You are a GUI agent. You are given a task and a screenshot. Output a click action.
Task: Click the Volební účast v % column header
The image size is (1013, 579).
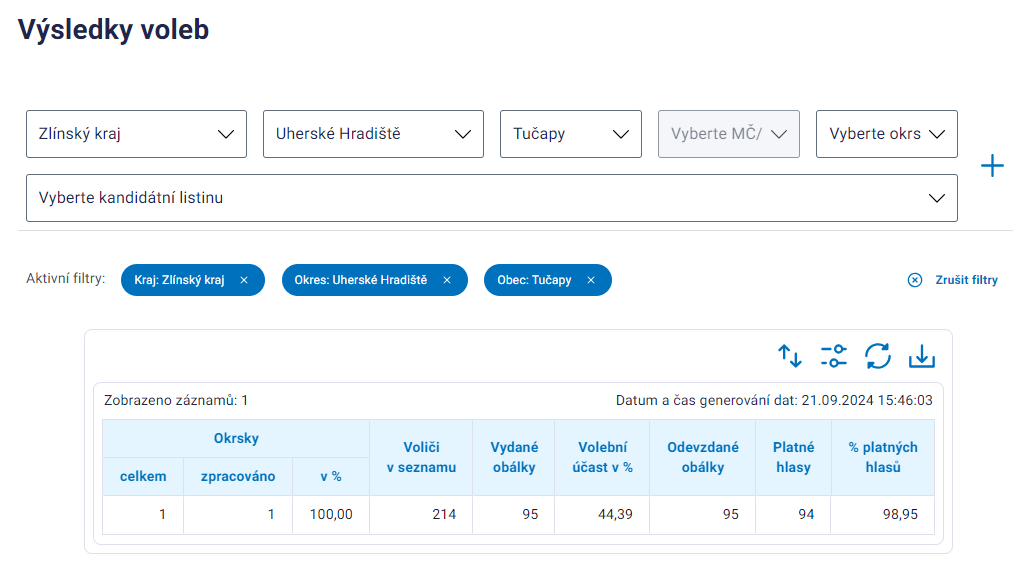point(602,458)
